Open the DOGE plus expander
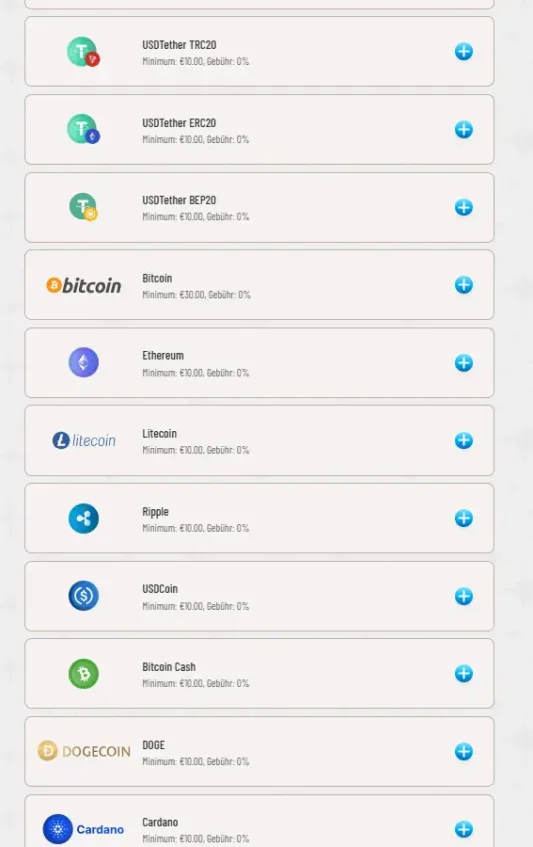This screenshot has height=847, width=533. point(463,751)
